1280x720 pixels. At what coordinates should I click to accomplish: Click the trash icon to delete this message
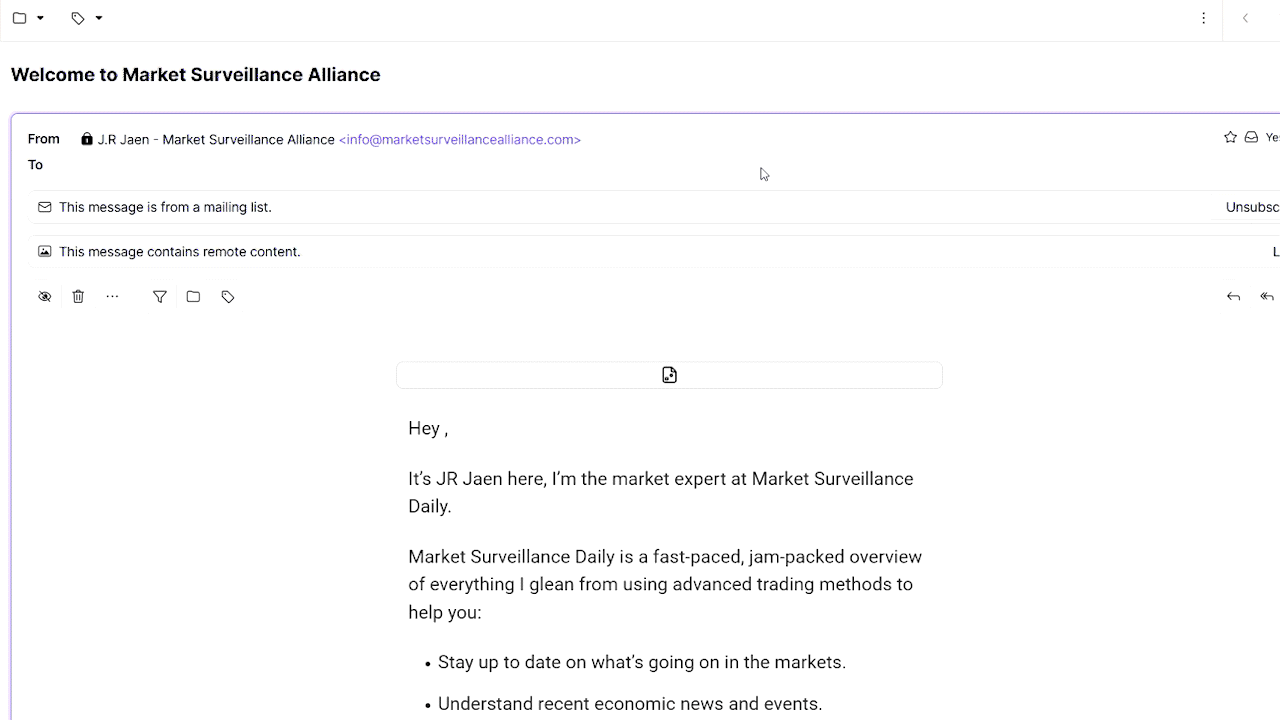pyautogui.click(x=78, y=296)
